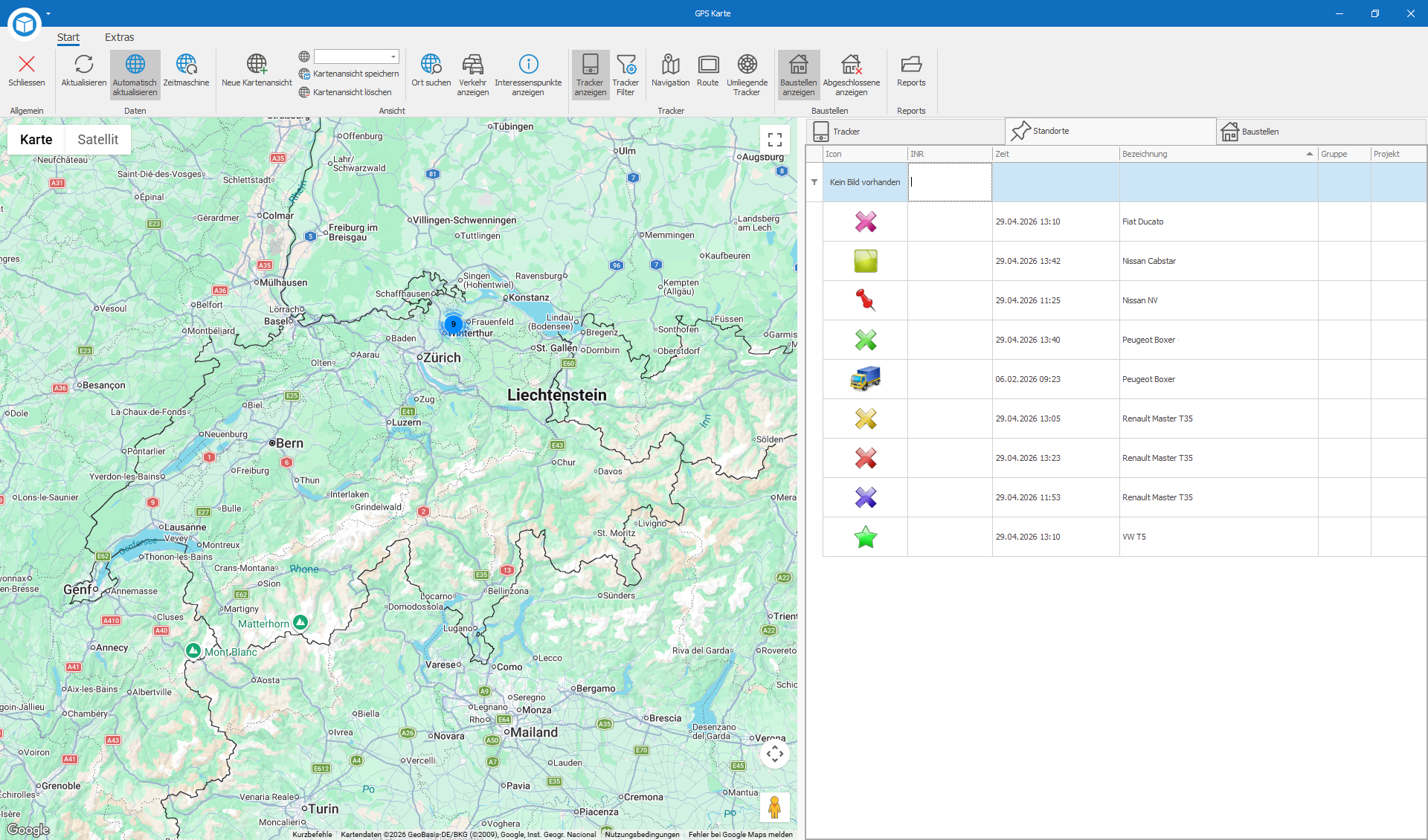Toggle Verkehr anzeigen

point(473,74)
